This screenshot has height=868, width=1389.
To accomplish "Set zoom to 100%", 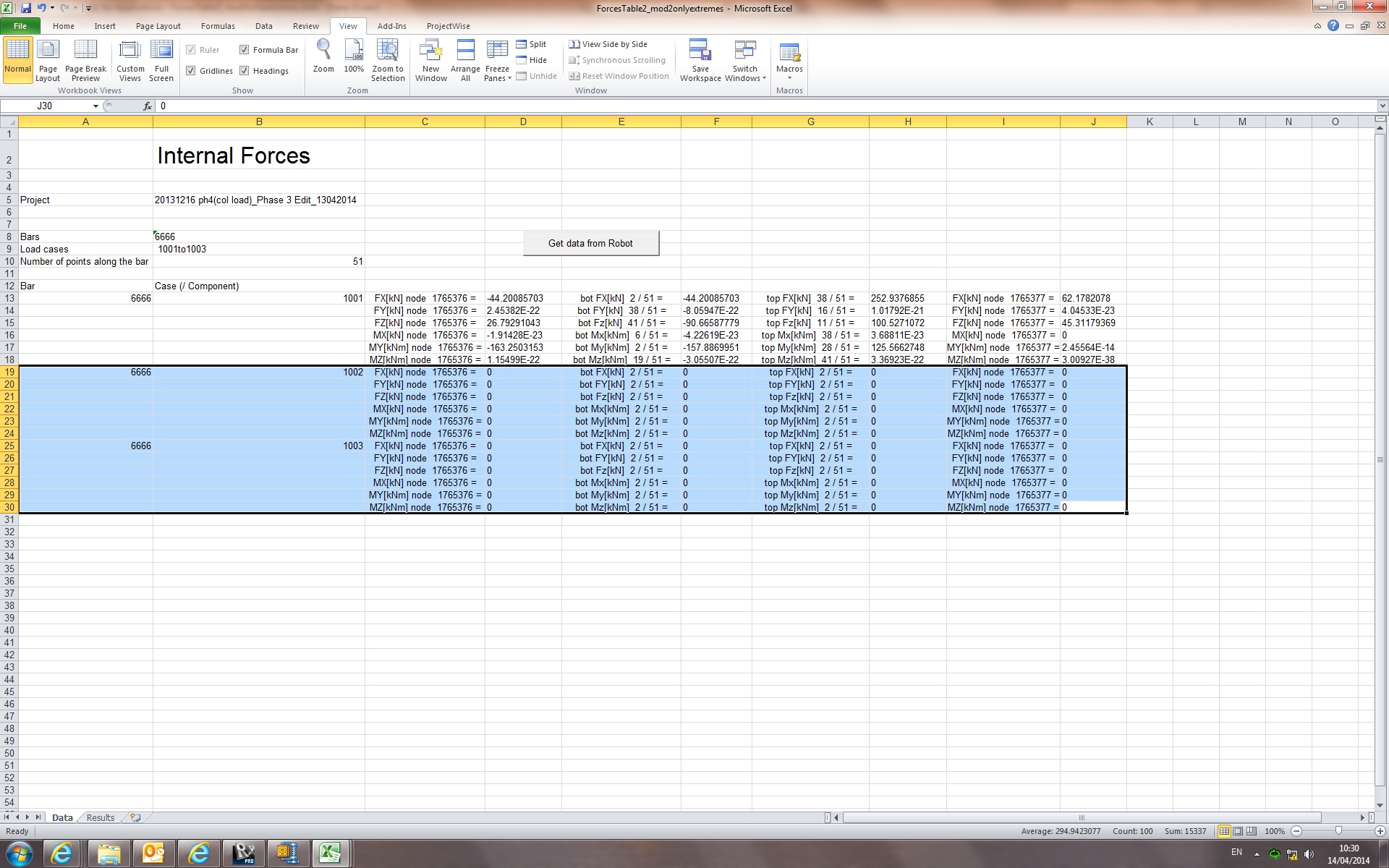I will coord(354,56).
